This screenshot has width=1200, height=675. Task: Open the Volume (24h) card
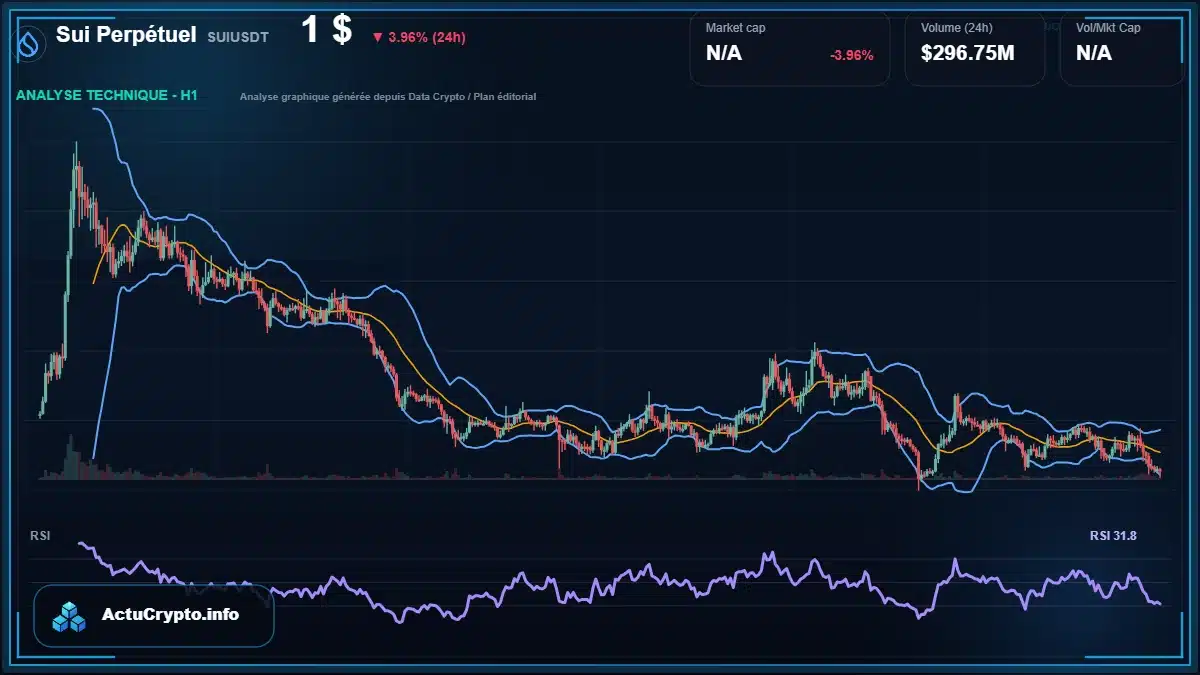tap(975, 48)
